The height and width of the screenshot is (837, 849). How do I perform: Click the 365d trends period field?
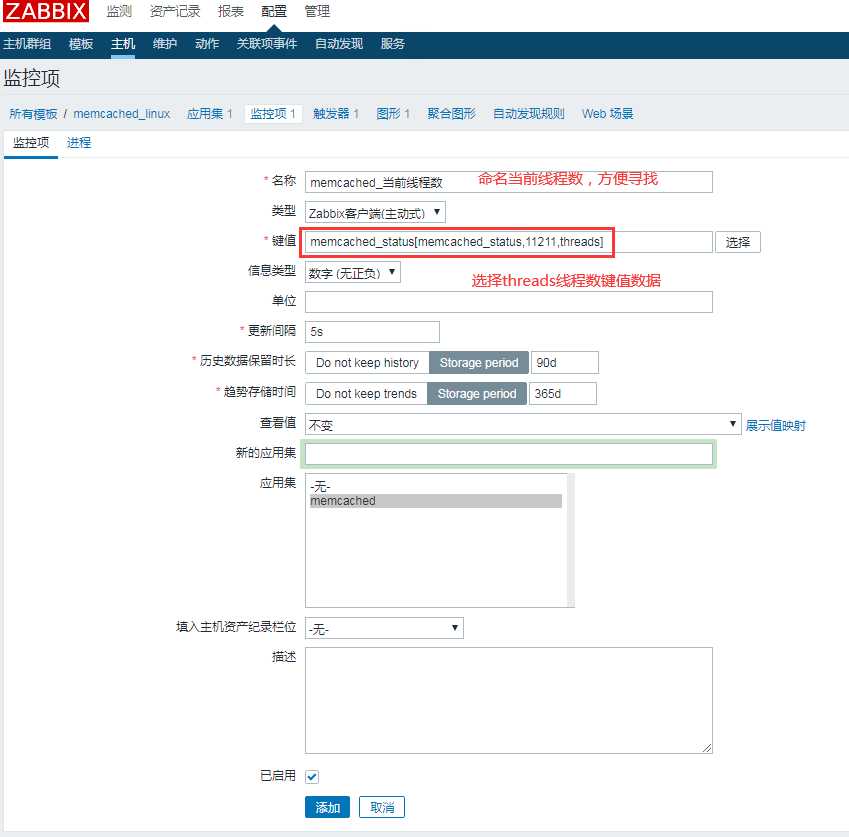[x=563, y=394]
